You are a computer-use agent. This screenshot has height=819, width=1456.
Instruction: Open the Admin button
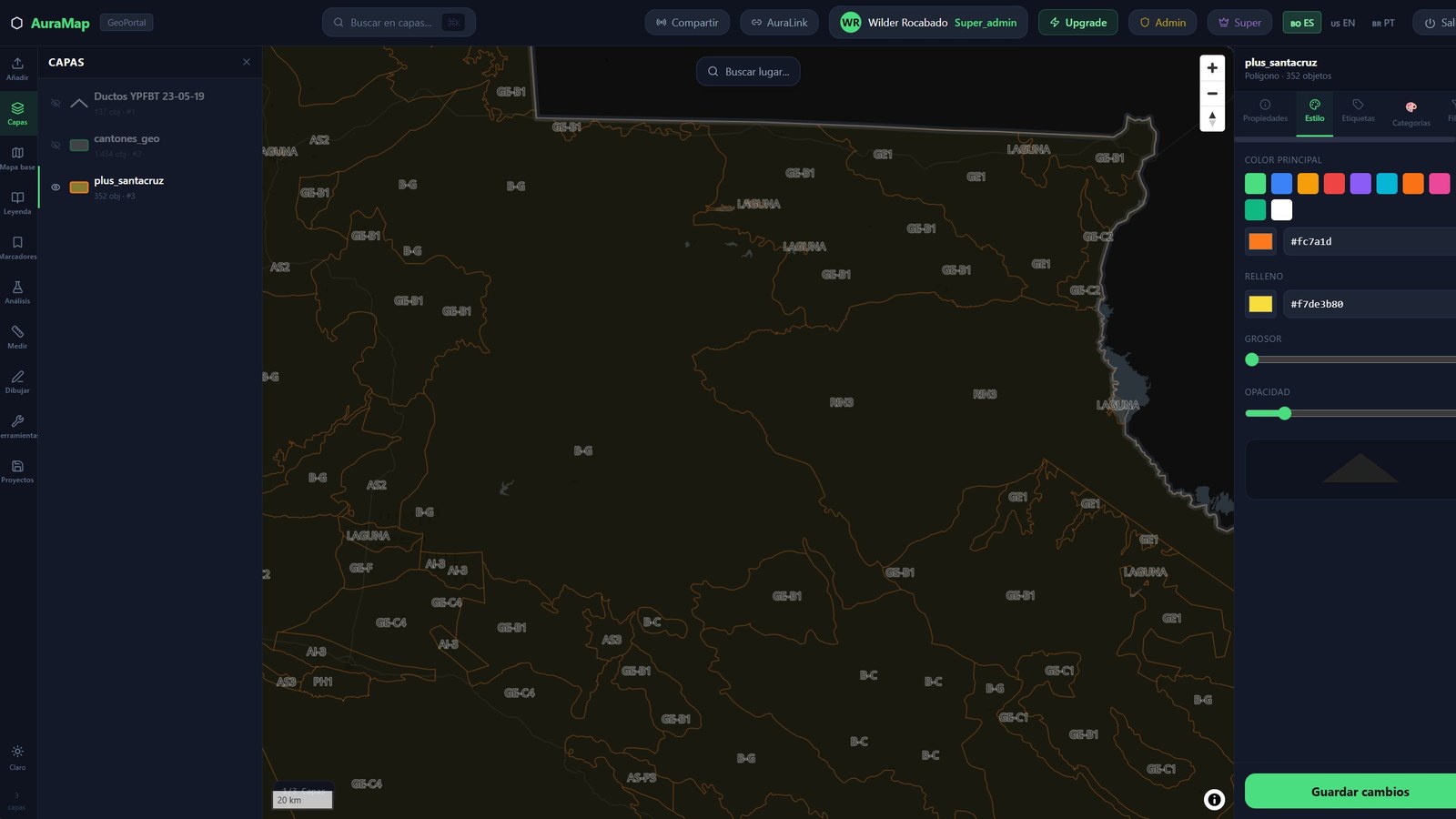tap(1162, 23)
